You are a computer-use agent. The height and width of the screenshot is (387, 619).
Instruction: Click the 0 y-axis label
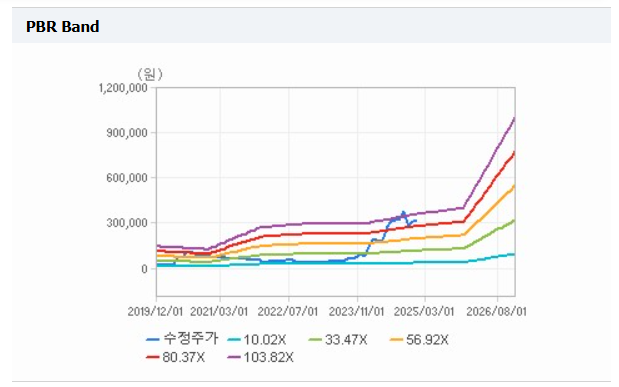pos(144,269)
